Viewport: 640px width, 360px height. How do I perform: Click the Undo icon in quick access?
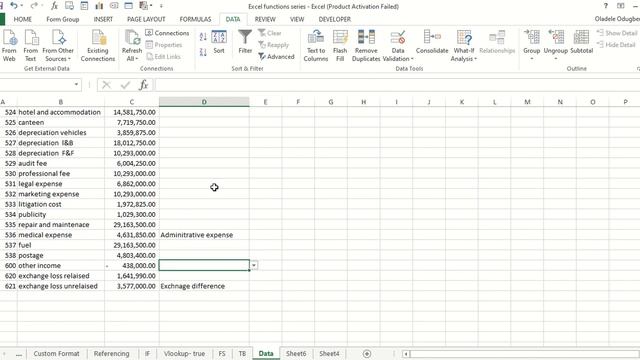[14, 6]
